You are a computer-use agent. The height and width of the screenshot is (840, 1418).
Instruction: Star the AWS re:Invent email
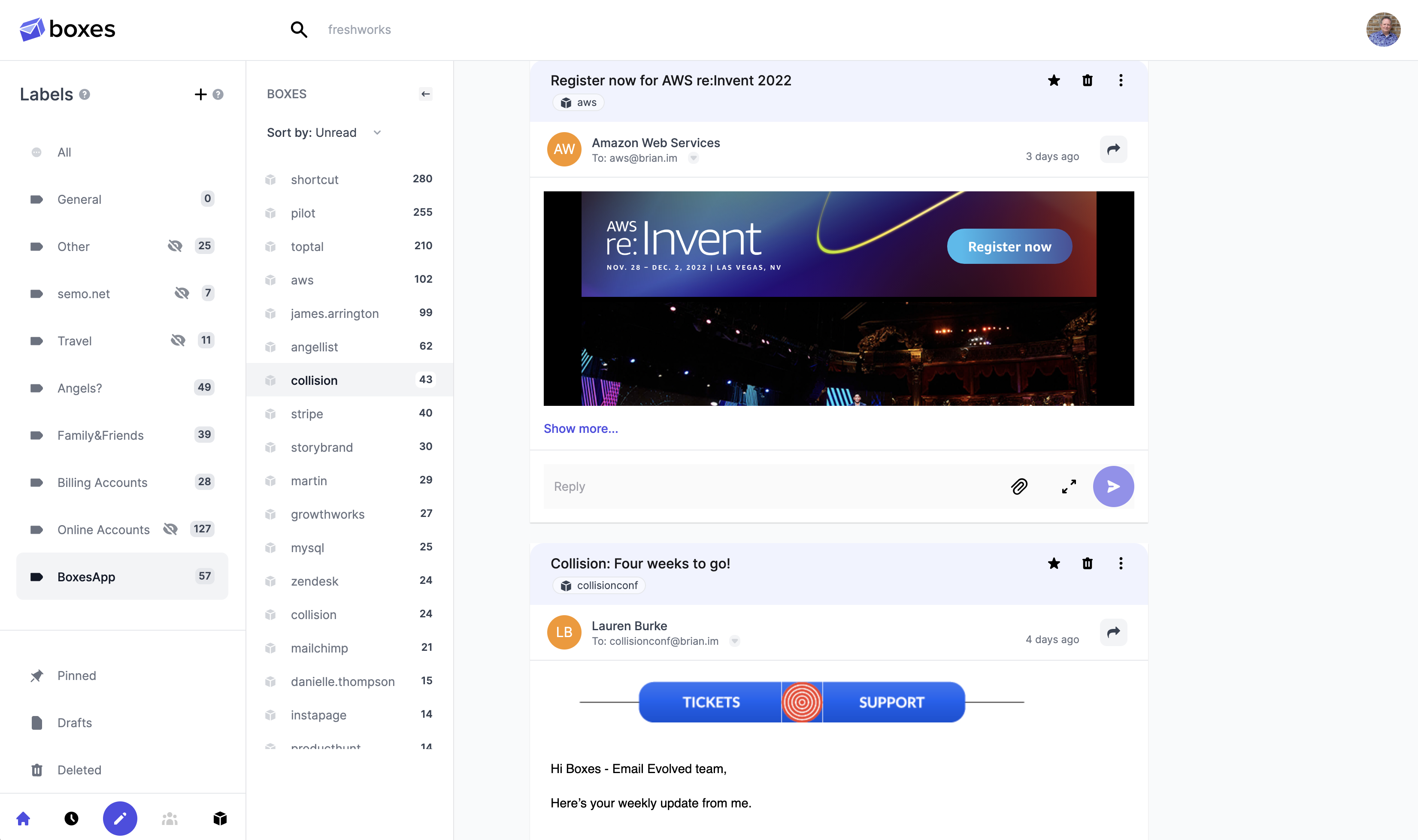(x=1054, y=80)
